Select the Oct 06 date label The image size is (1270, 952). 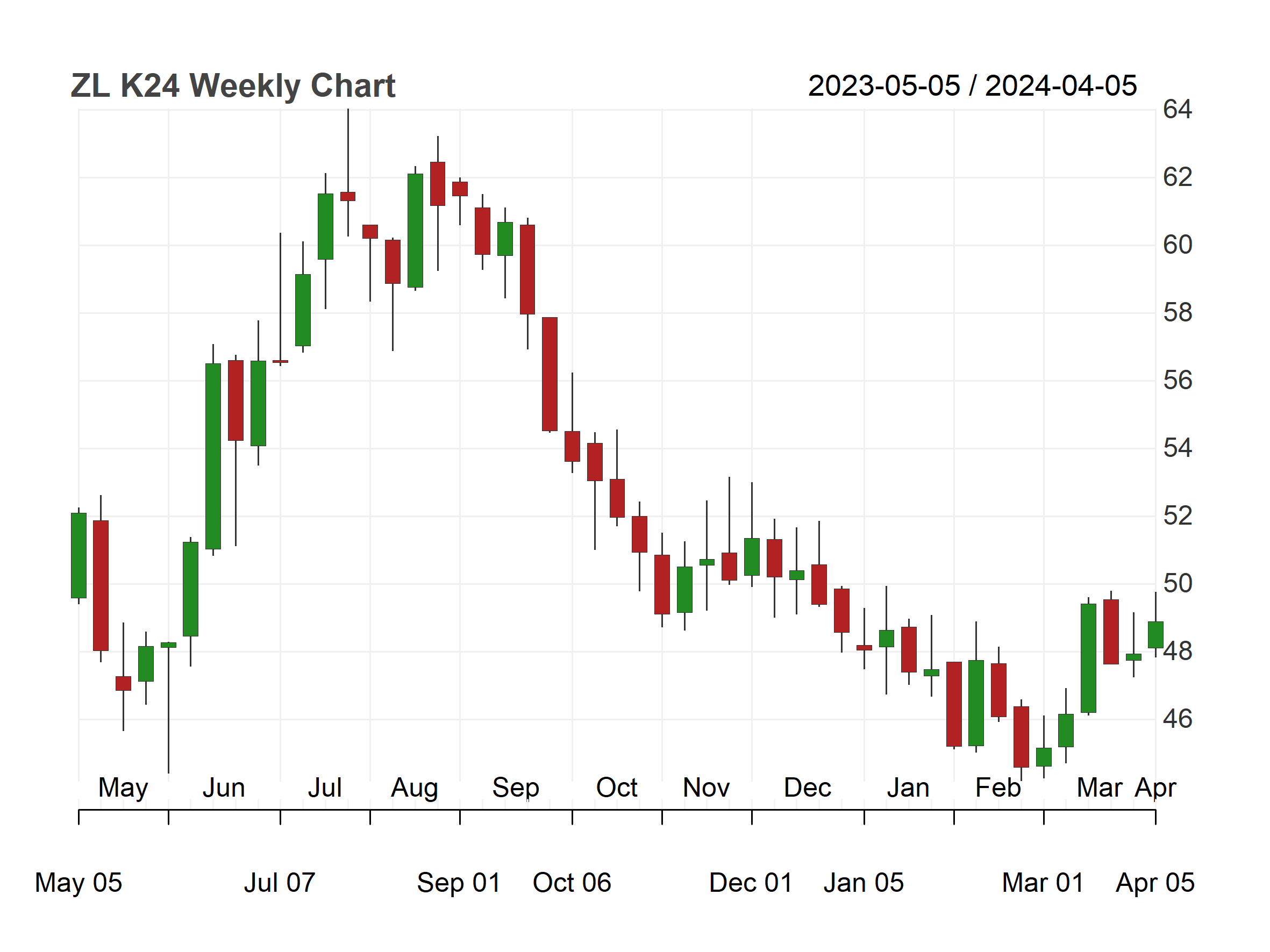tap(572, 883)
